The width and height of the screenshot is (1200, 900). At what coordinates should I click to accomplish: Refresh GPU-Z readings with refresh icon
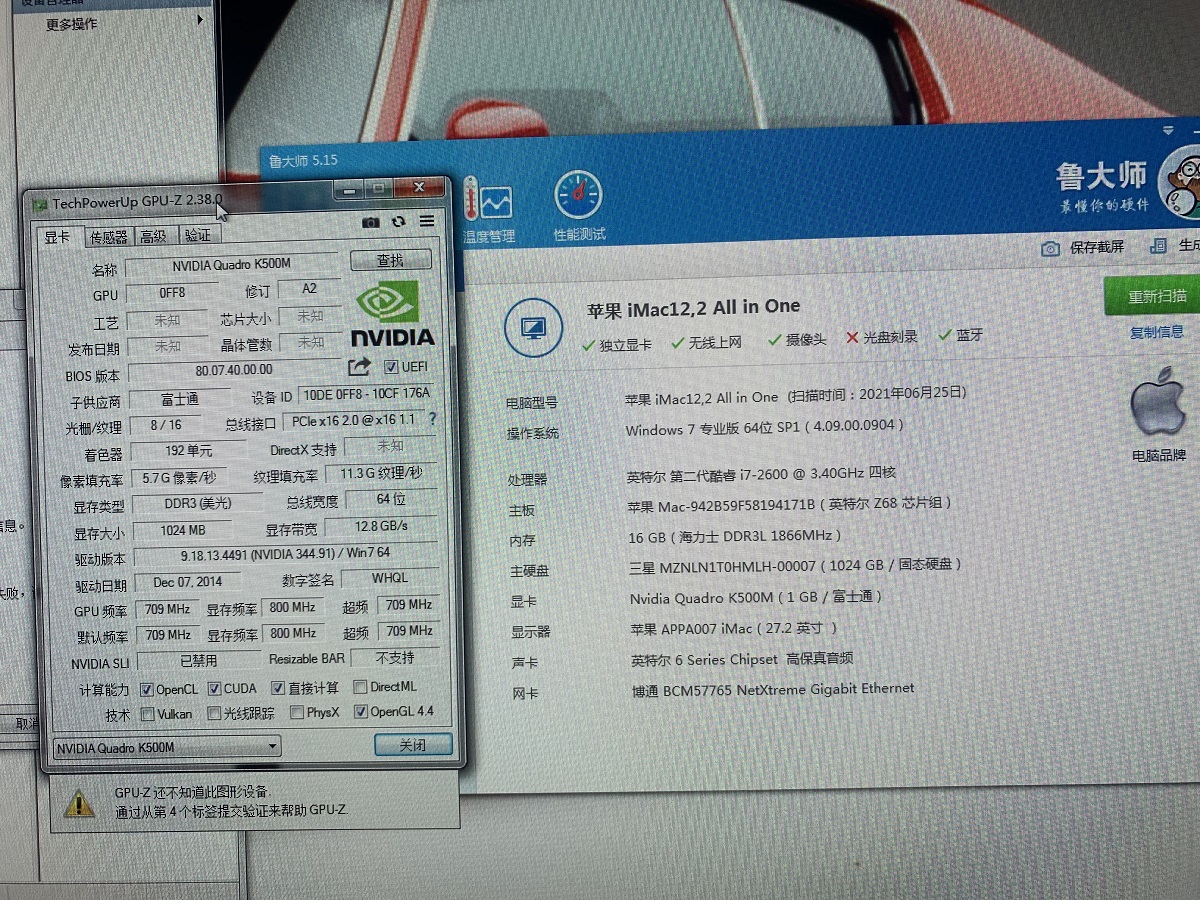[x=399, y=221]
